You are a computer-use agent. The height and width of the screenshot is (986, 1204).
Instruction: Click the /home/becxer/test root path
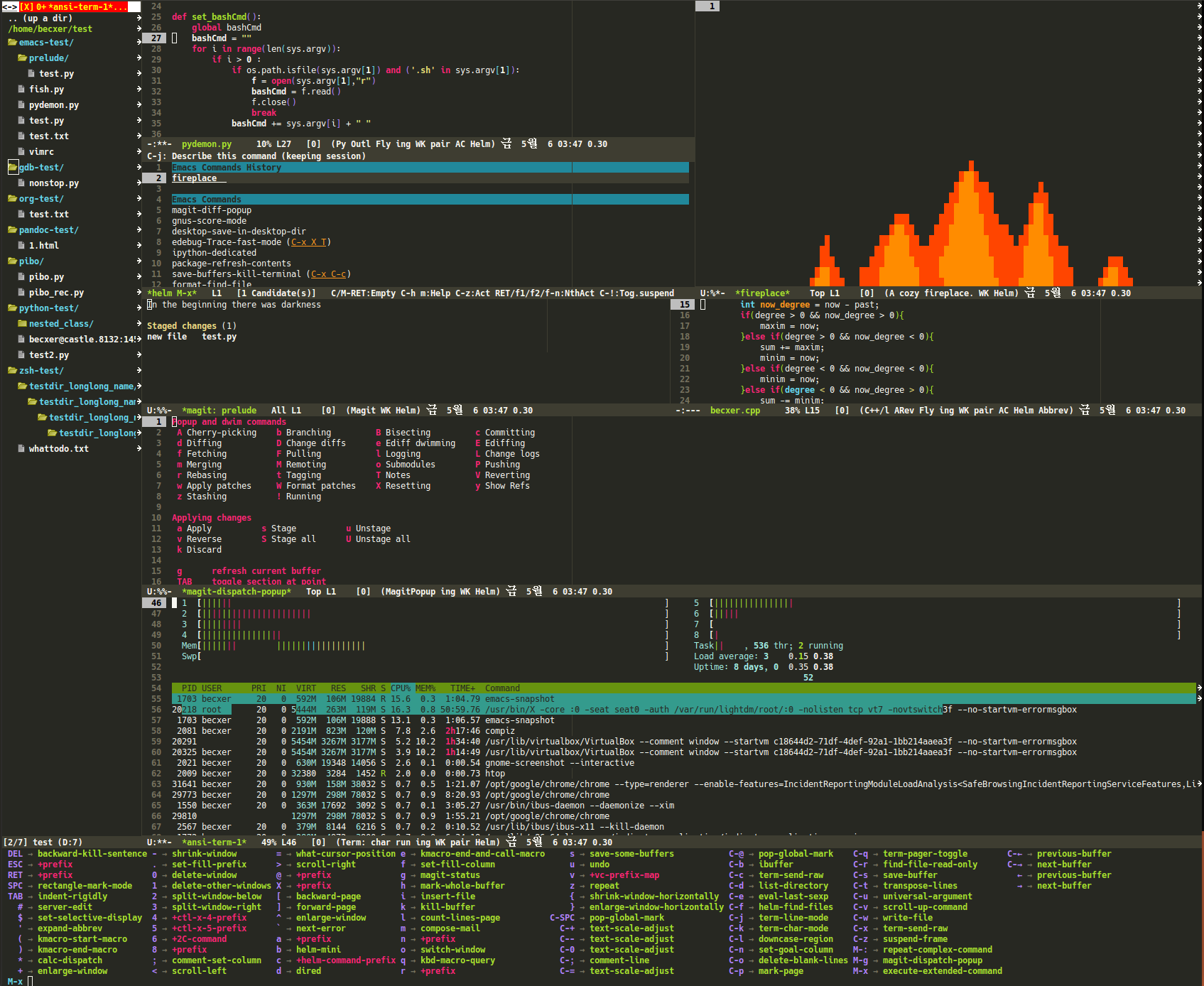pos(50,29)
